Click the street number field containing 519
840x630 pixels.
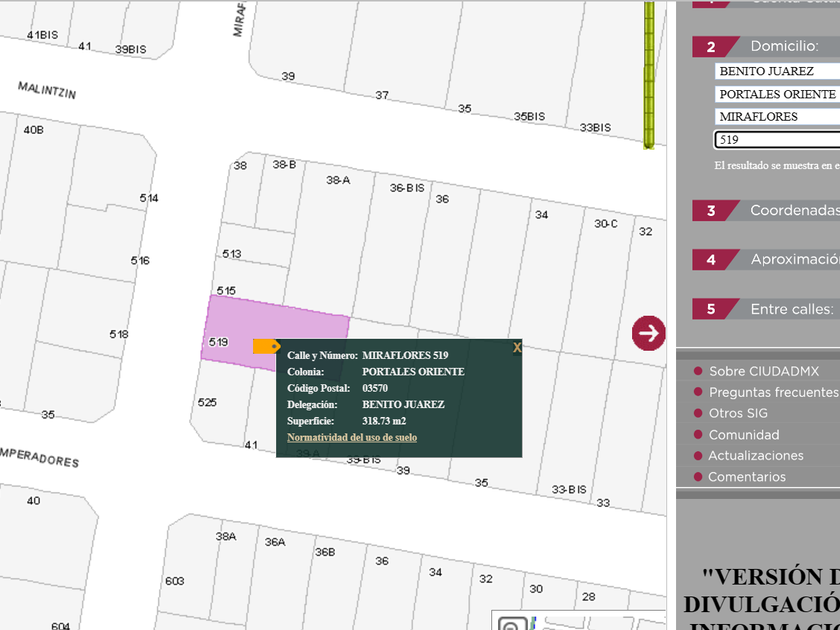(777, 140)
